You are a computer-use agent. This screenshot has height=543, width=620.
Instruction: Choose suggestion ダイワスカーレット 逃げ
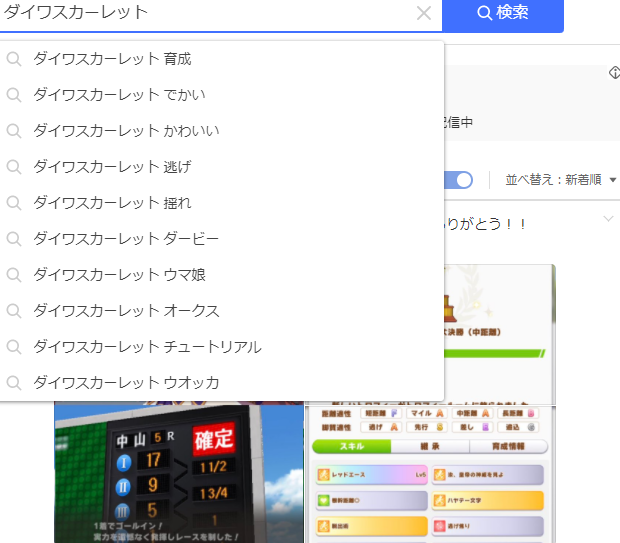221,167
